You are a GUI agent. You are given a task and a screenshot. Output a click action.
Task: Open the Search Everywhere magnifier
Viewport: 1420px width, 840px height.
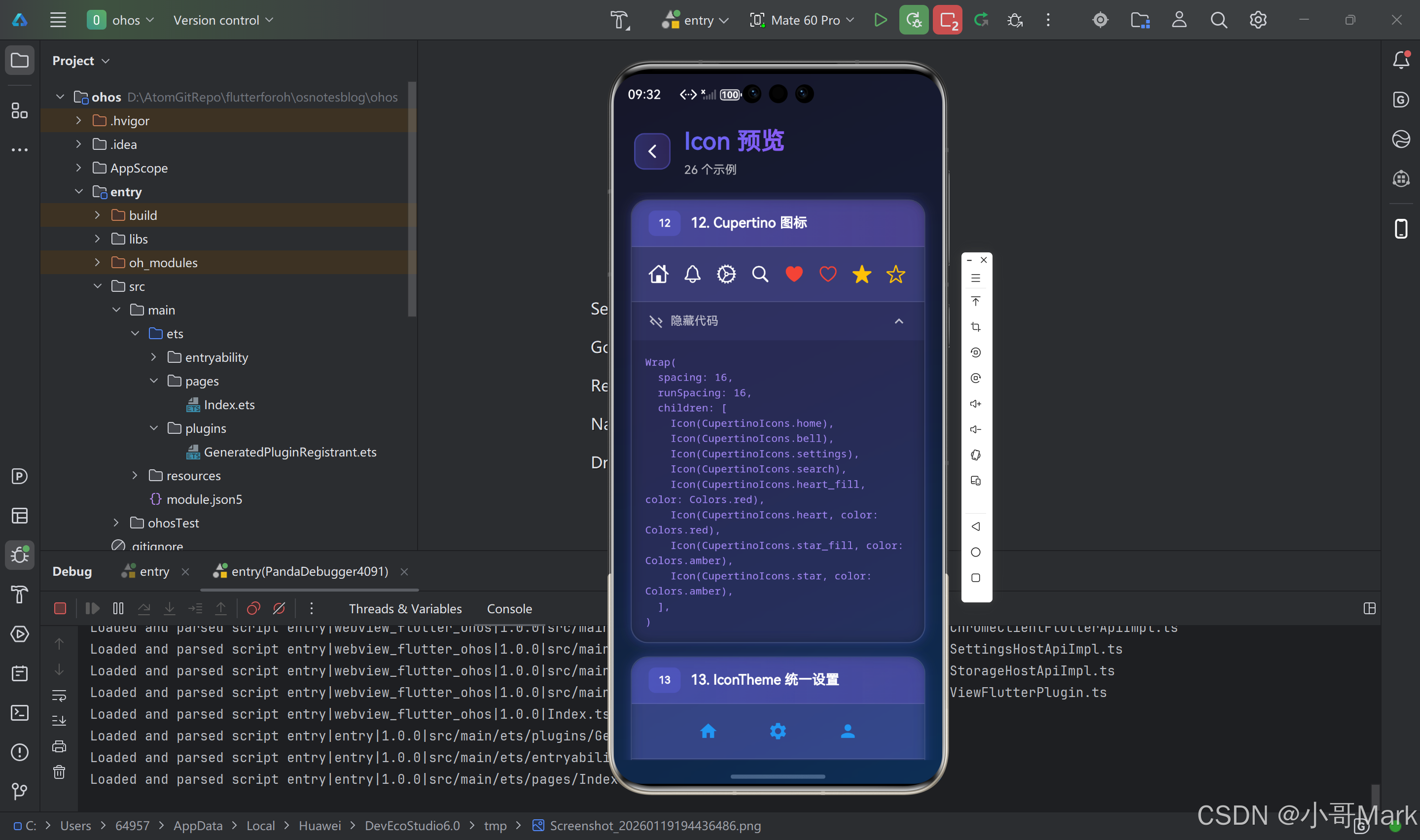coord(1218,20)
